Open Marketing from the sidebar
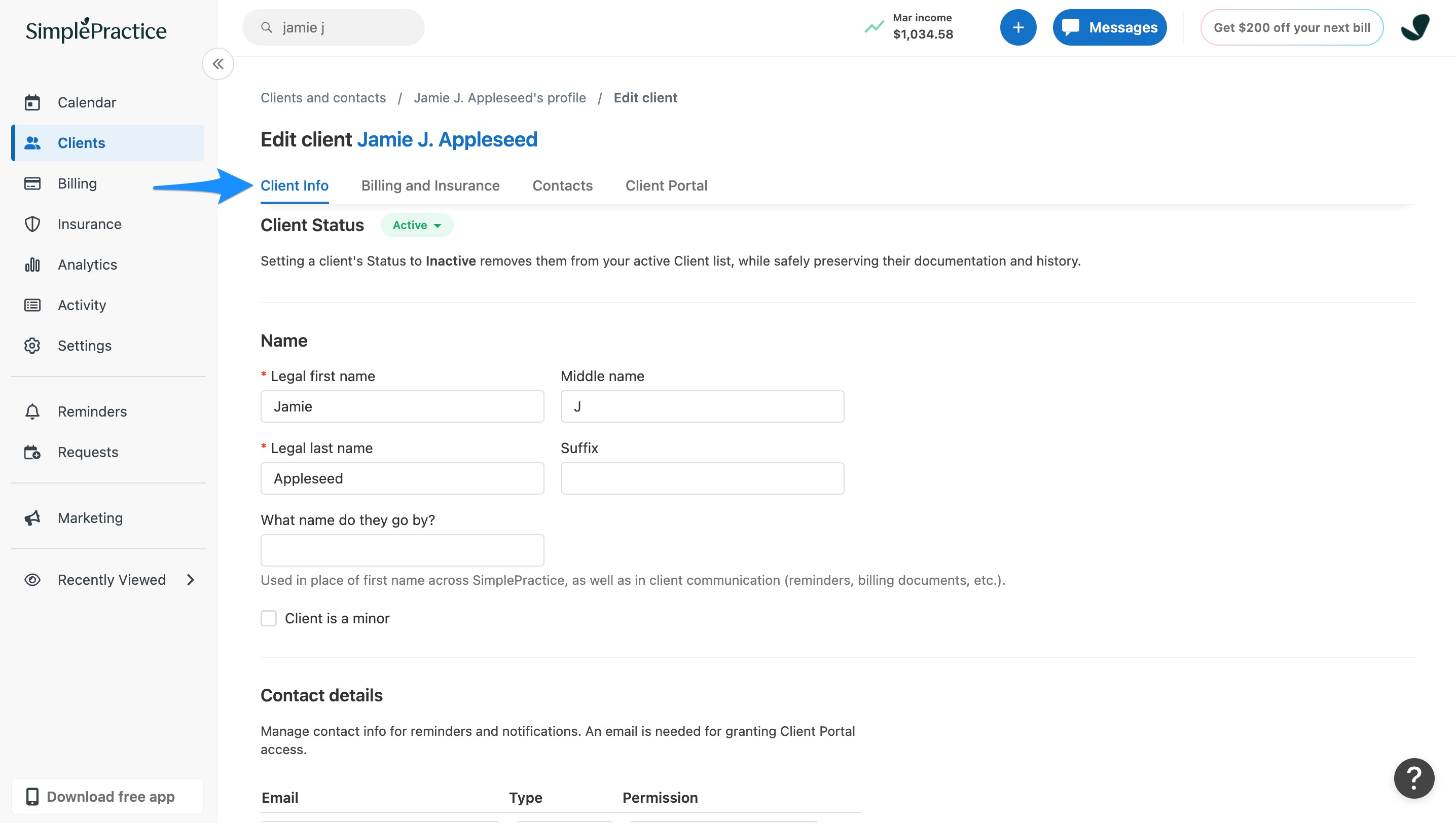This screenshot has width=1456, height=823. (x=107, y=518)
